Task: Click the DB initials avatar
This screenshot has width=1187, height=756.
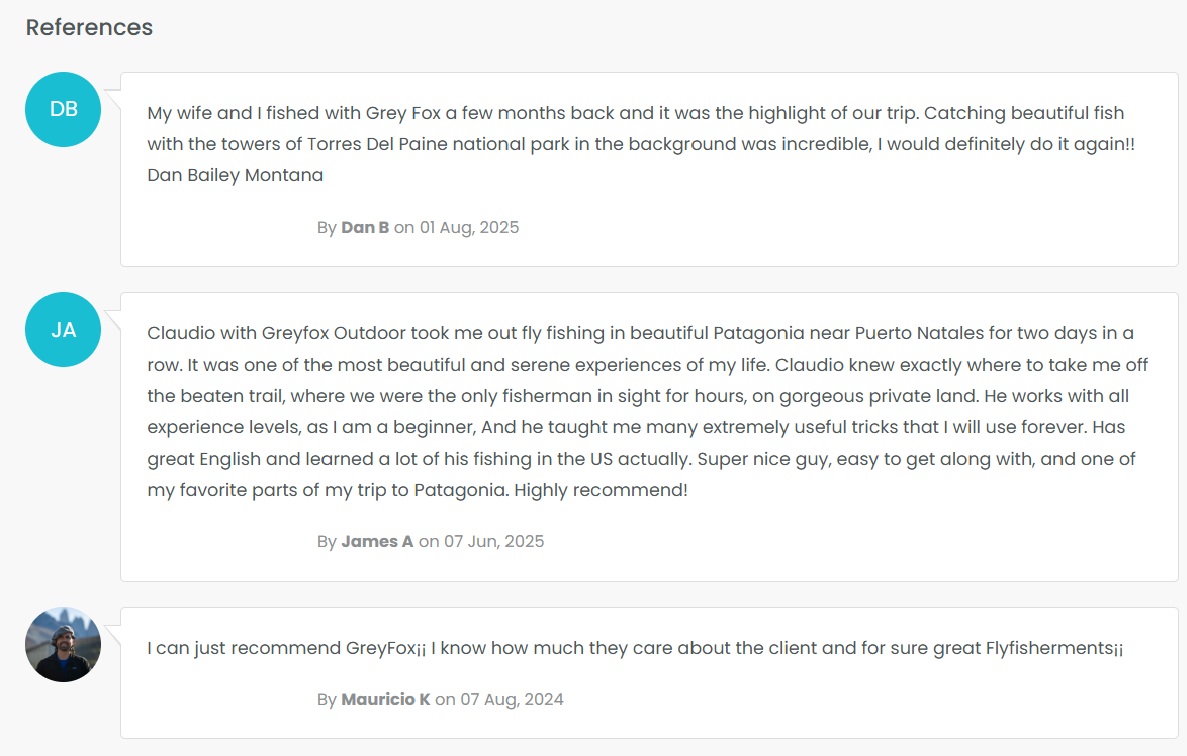Action: tap(63, 110)
